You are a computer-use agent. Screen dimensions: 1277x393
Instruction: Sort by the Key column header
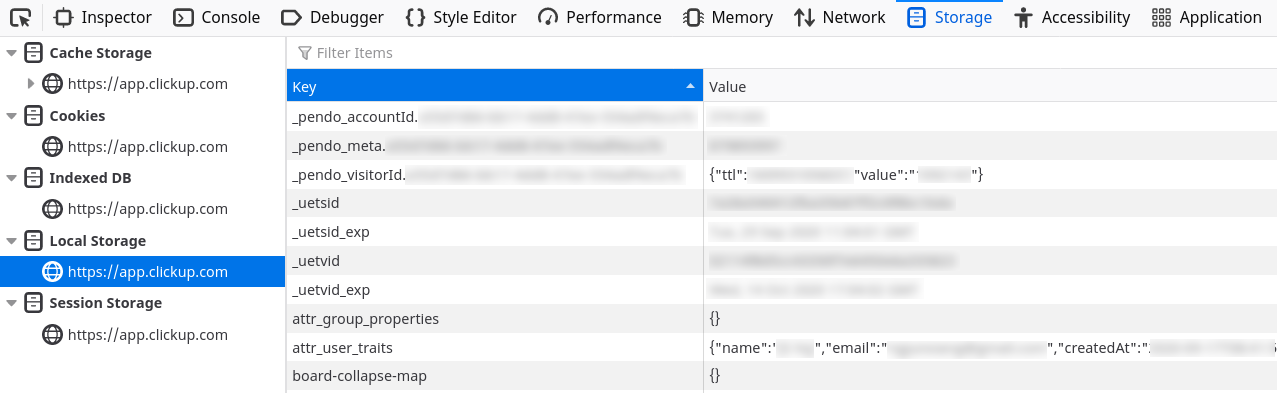(x=494, y=87)
